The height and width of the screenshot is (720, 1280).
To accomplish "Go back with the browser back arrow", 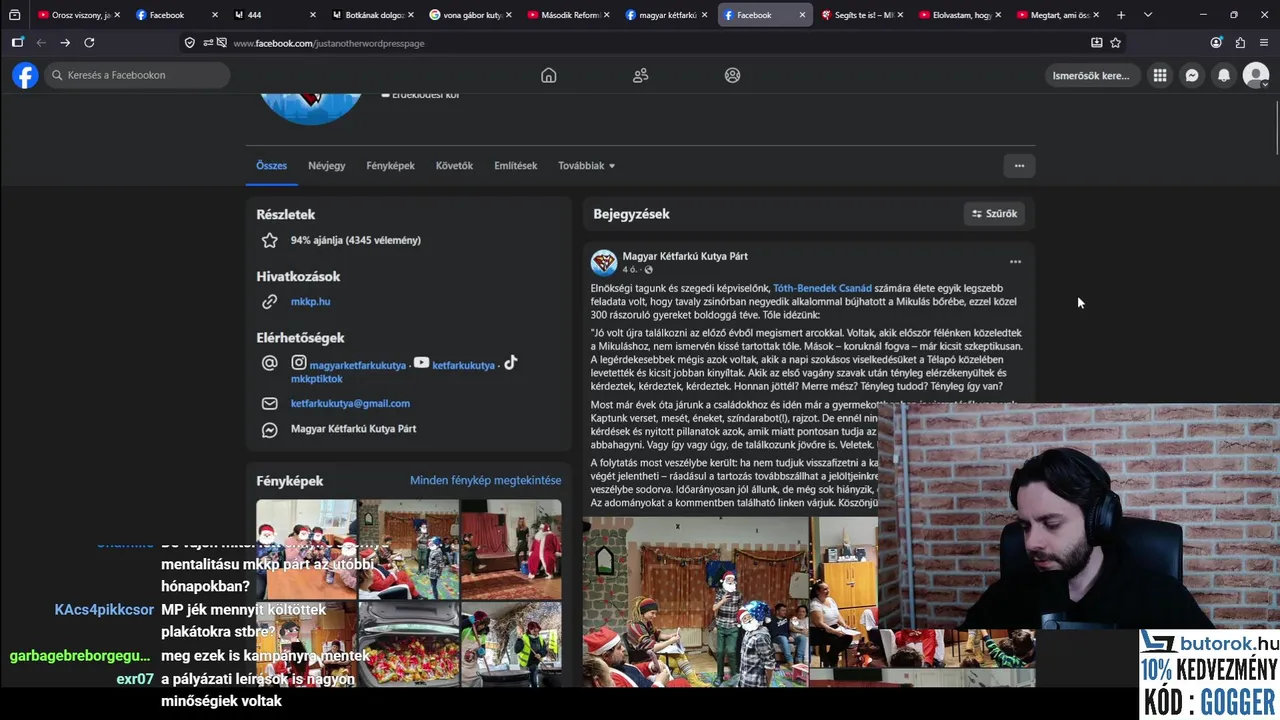I will point(41,43).
